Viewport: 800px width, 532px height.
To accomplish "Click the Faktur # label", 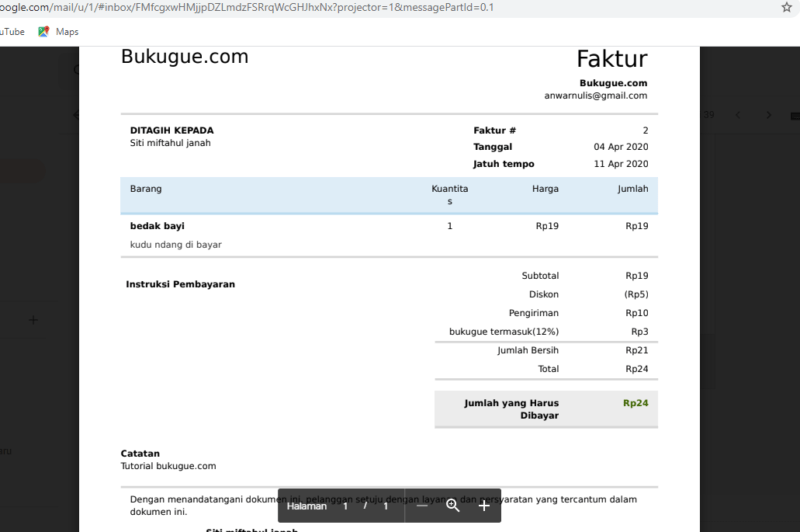I will [494, 131].
